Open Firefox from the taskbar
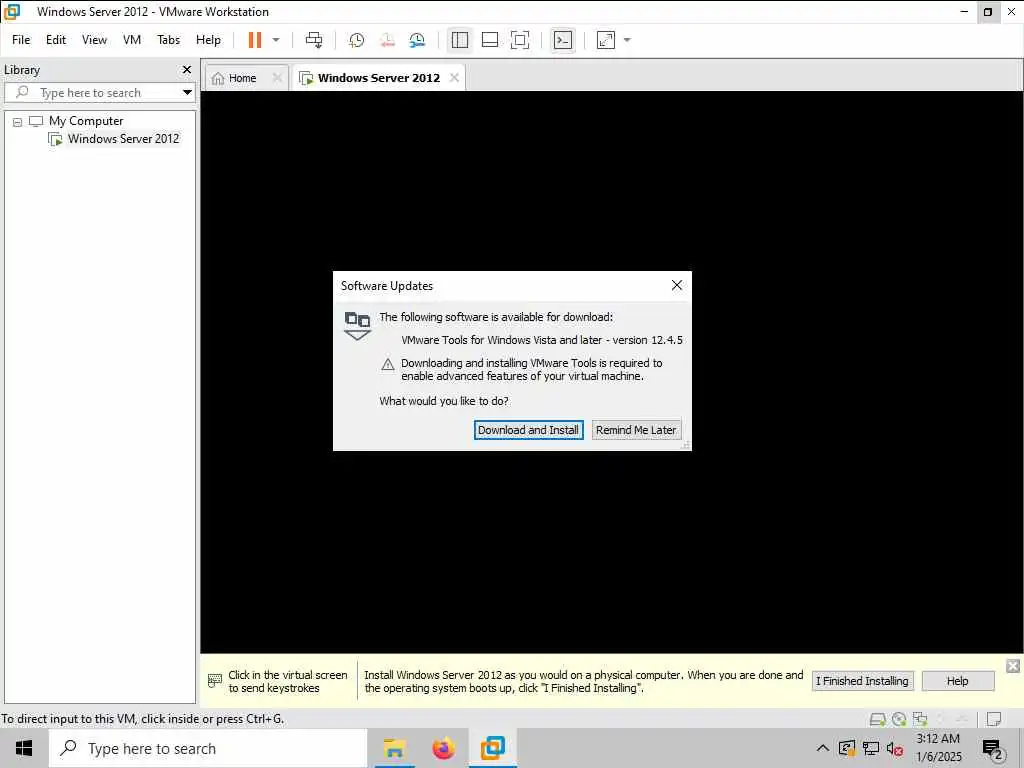 coord(443,748)
